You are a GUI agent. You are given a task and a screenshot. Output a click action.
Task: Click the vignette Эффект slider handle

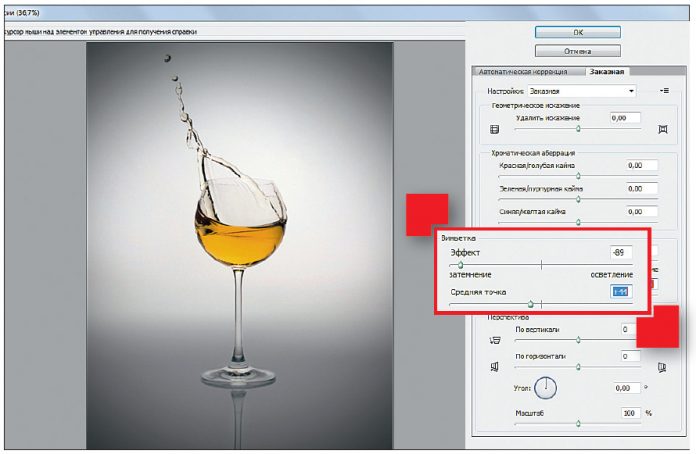point(461,265)
